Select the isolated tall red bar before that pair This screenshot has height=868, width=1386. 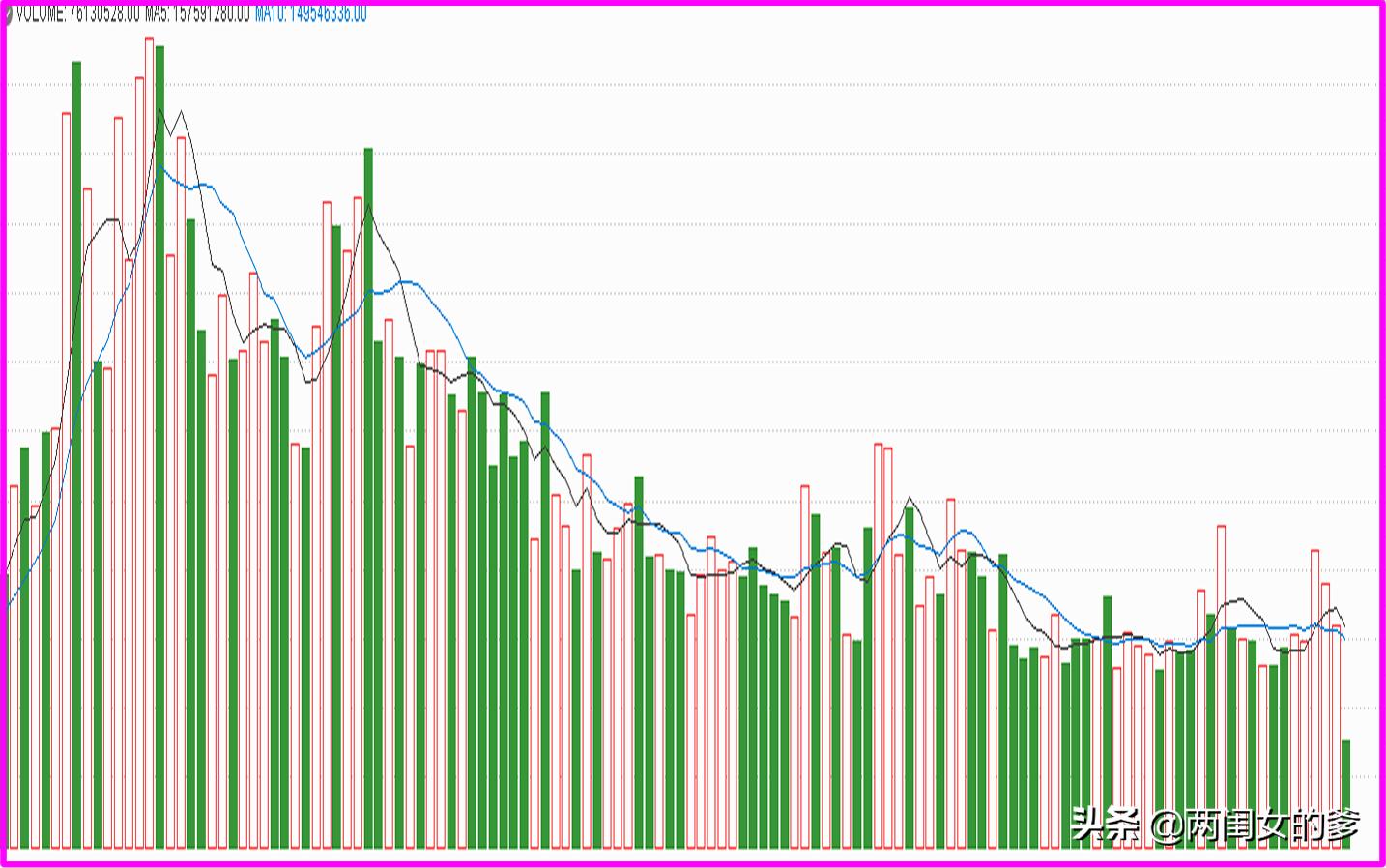tap(805, 667)
